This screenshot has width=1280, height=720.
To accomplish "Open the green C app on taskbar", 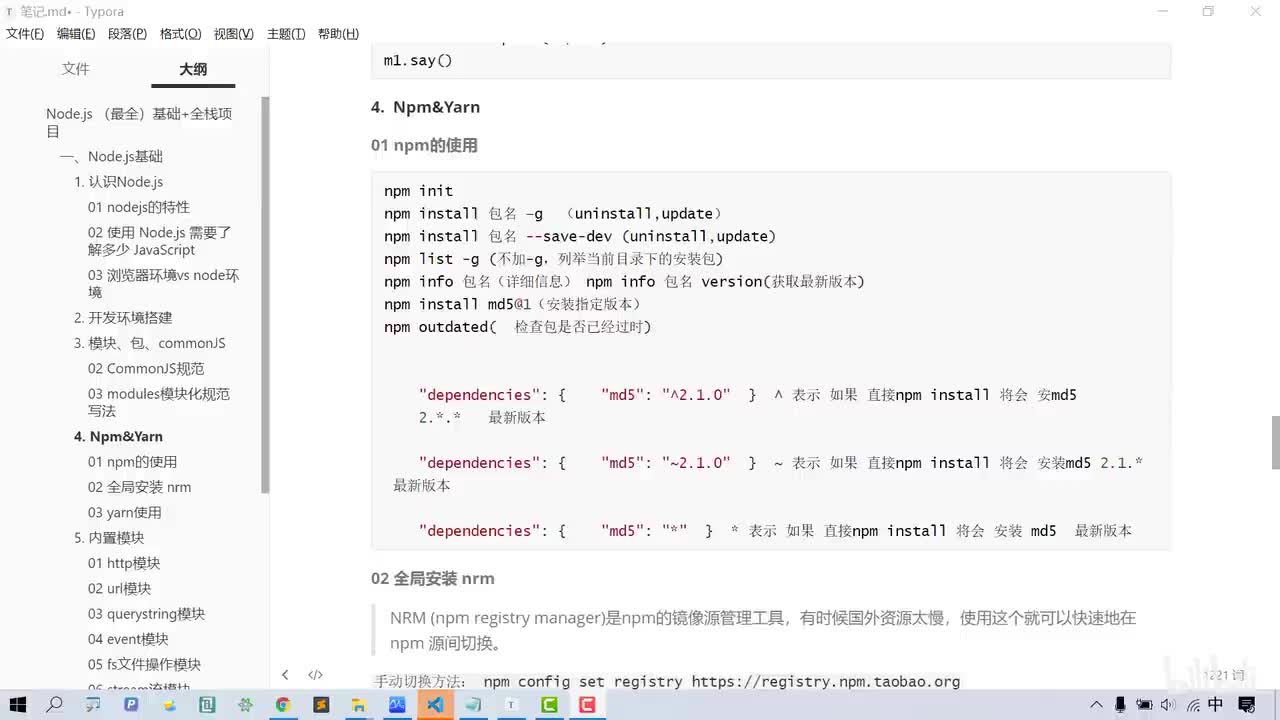I will click(549, 705).
